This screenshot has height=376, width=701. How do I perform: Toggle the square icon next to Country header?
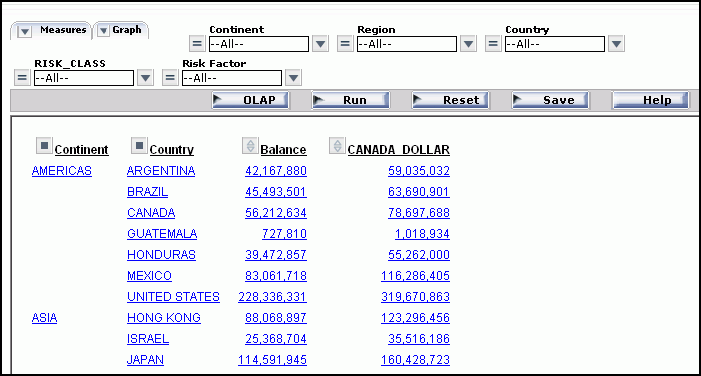click(x=139, y=146)
